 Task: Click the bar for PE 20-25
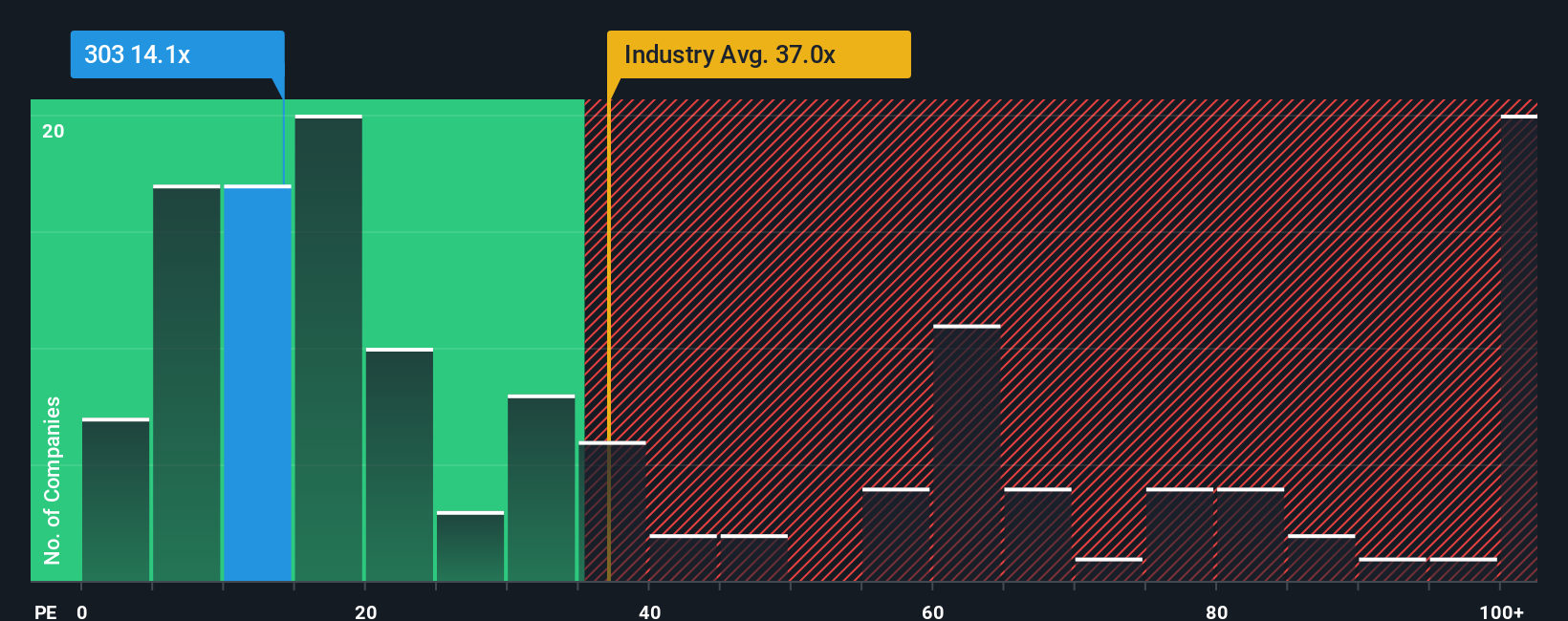coord(400,465)
